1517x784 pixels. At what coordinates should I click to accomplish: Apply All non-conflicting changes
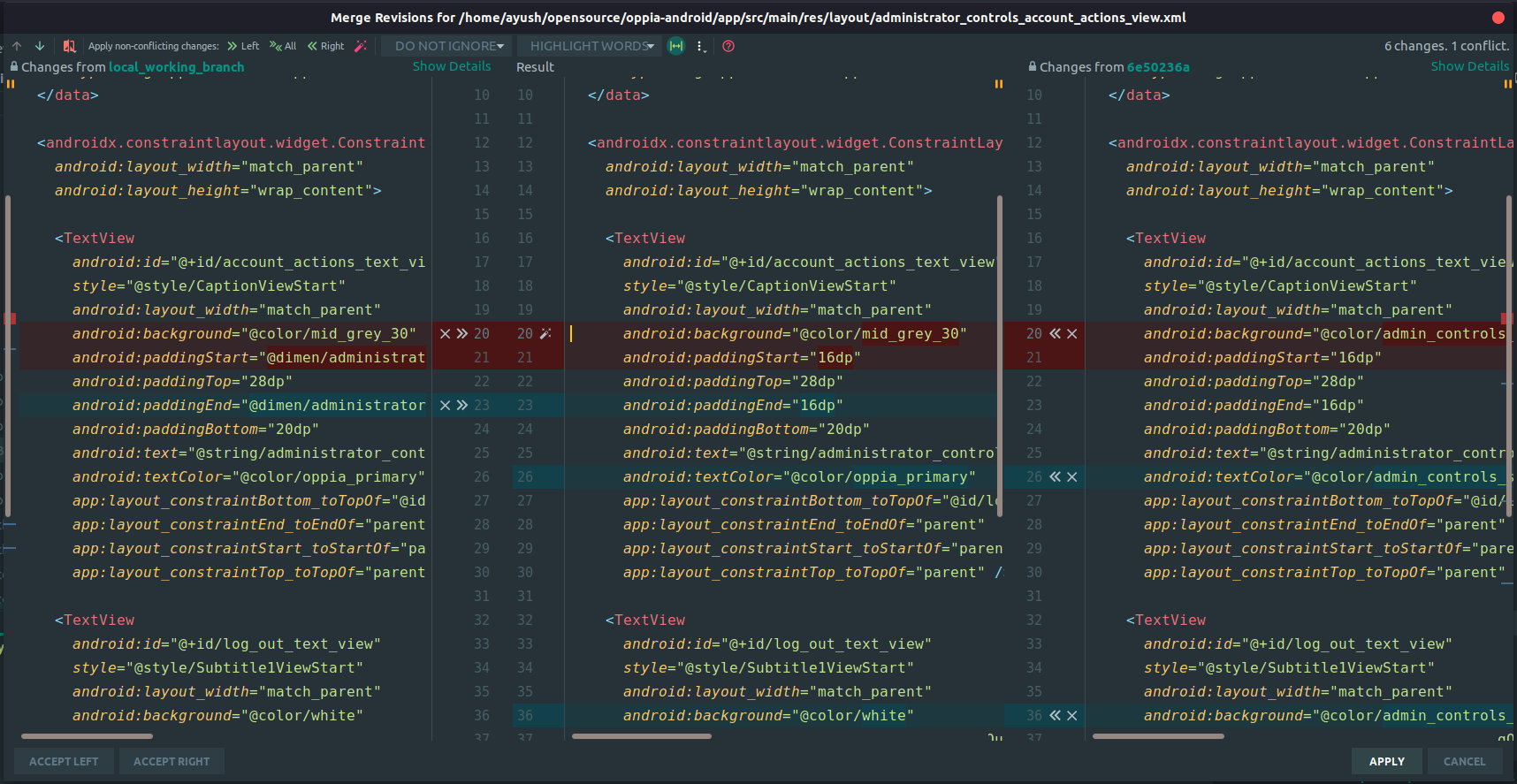point(283,46)
